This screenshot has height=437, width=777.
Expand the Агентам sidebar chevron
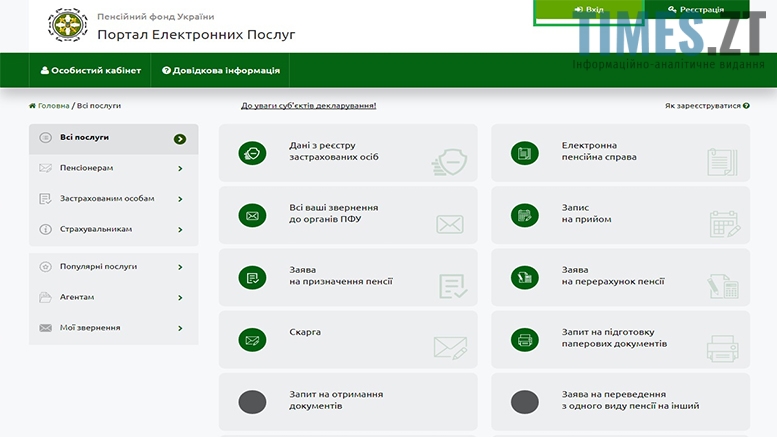coord(180,298)
